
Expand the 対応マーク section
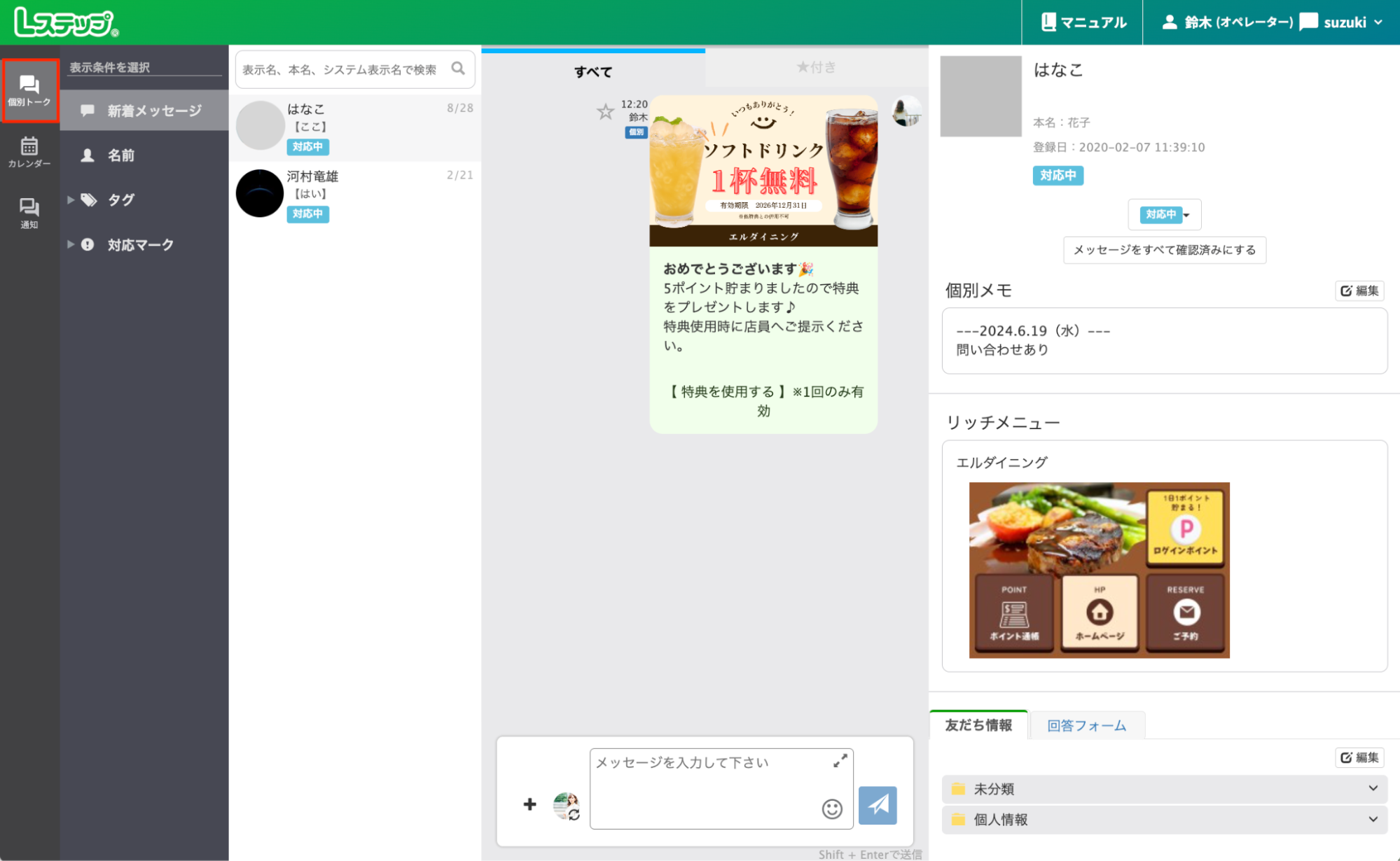click(x=139, y=244)
